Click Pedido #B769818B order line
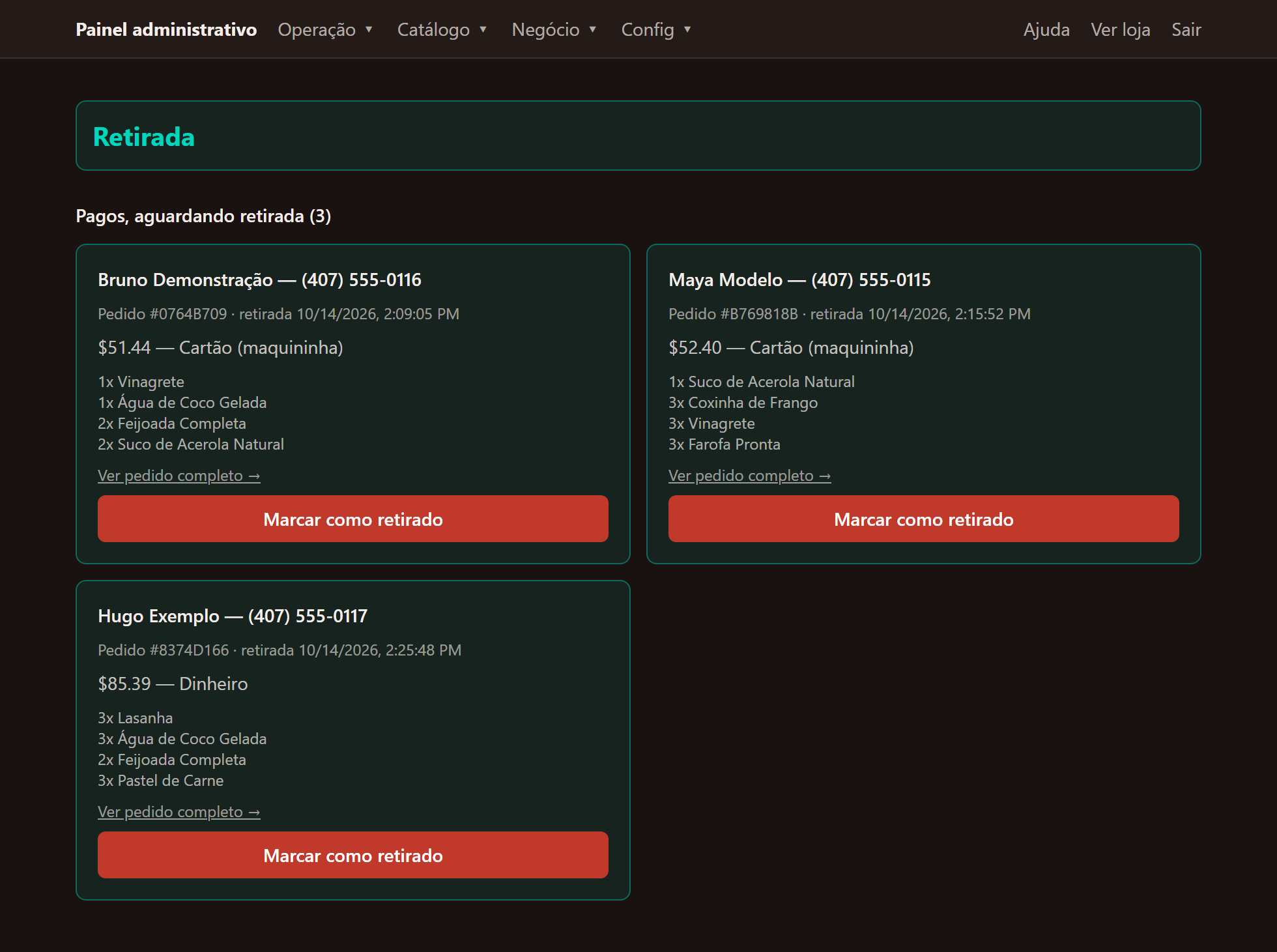This screenshot has height=952, width=1277. pyautogui.click(x=850, y=314)
